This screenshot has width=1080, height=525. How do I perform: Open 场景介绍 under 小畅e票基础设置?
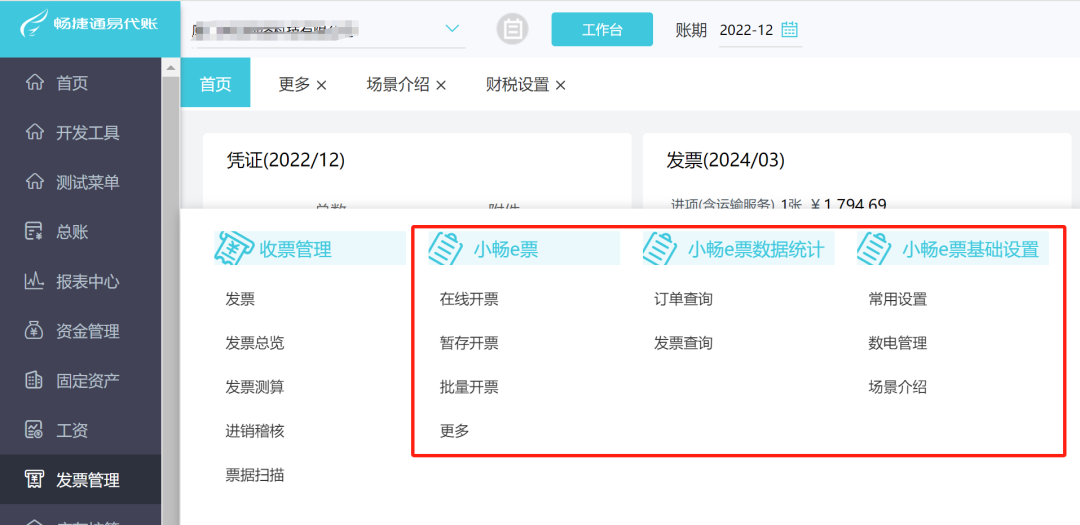897,387
